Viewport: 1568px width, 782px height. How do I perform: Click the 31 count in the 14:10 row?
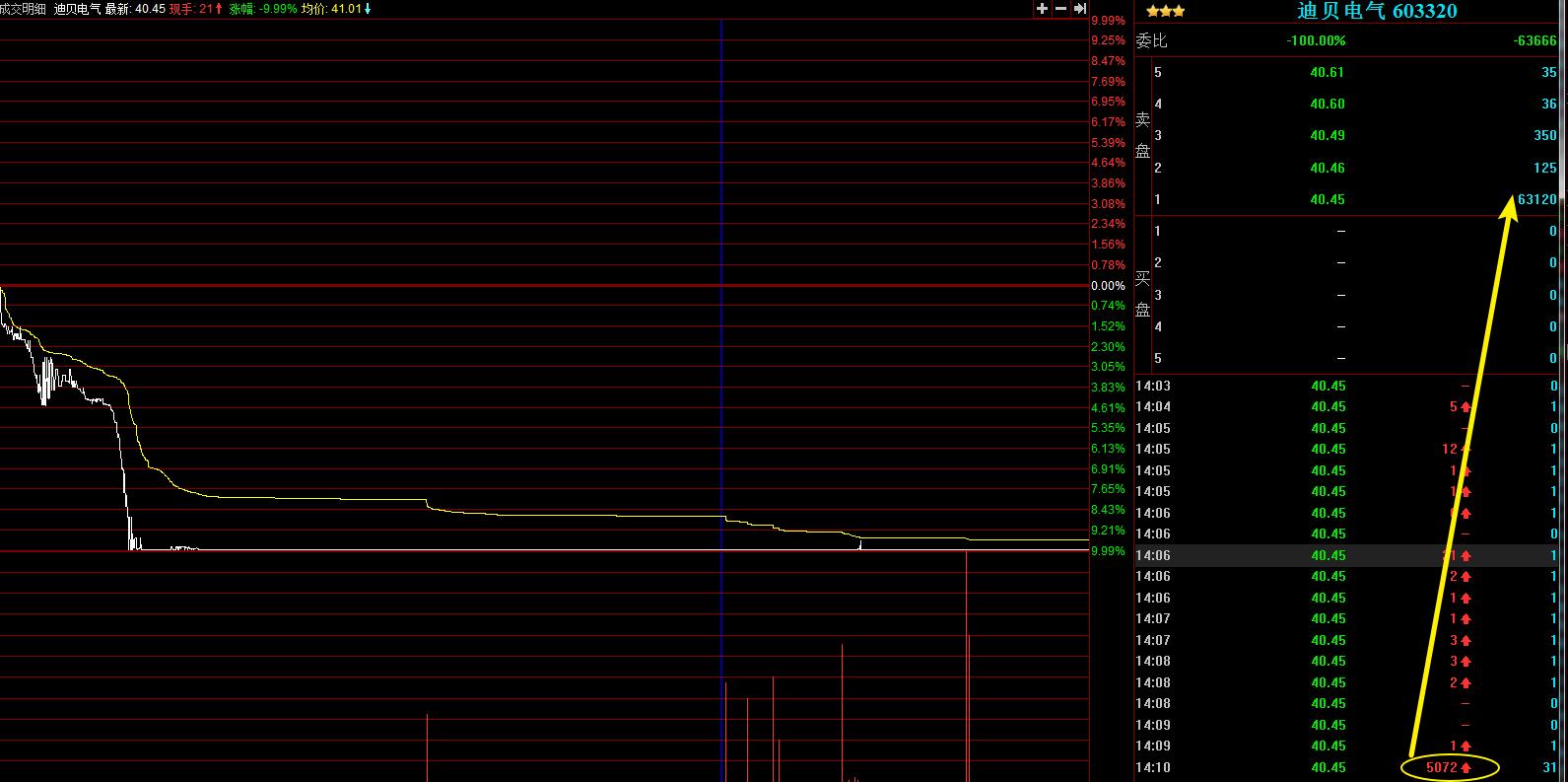[x=1550, y=767]
